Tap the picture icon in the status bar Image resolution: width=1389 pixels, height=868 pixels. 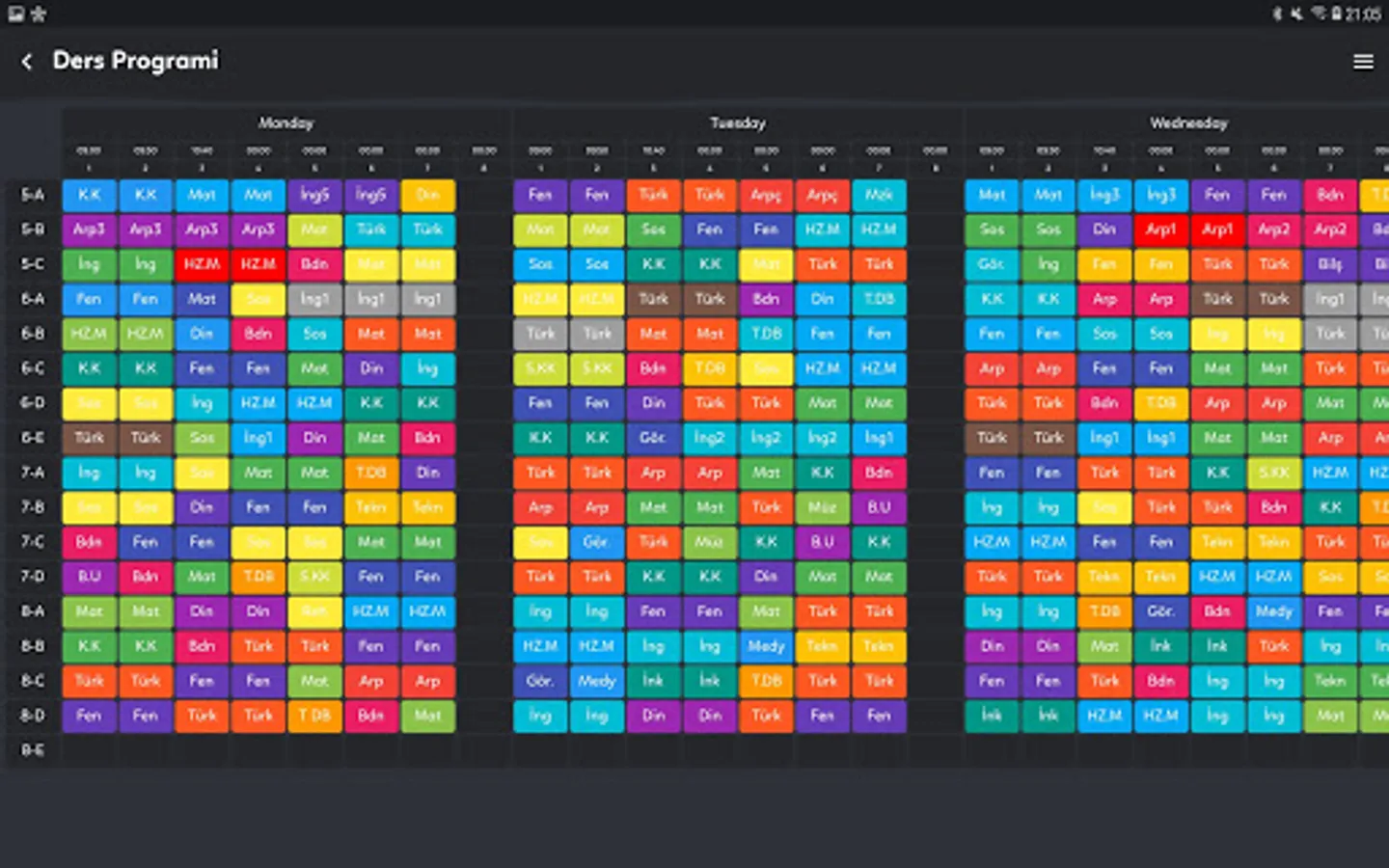[x=15, y=14]
